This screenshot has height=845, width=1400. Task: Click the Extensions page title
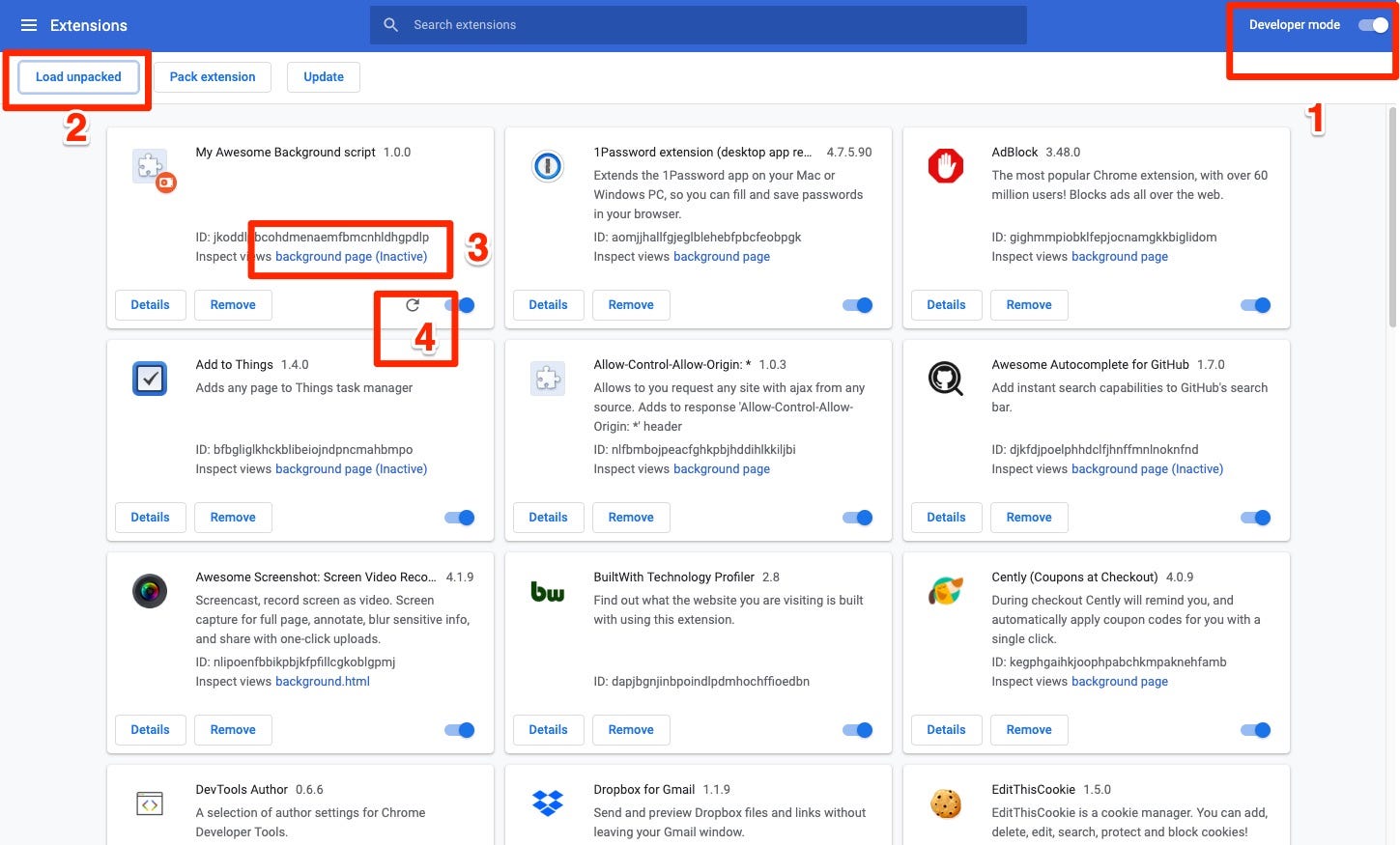[89, 25]
